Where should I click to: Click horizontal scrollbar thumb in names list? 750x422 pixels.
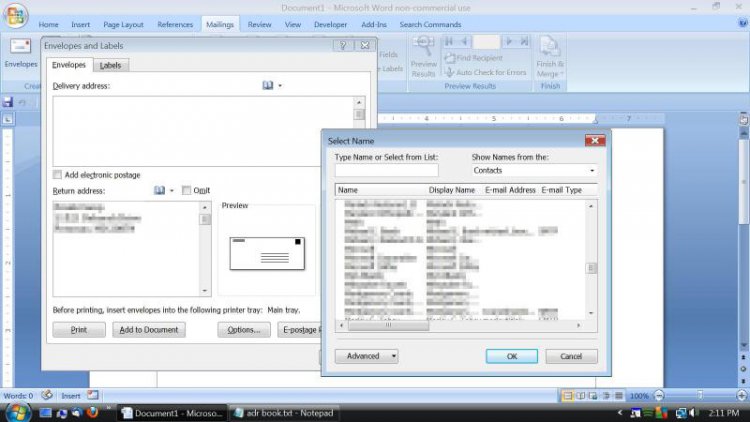tap(388, 325)
